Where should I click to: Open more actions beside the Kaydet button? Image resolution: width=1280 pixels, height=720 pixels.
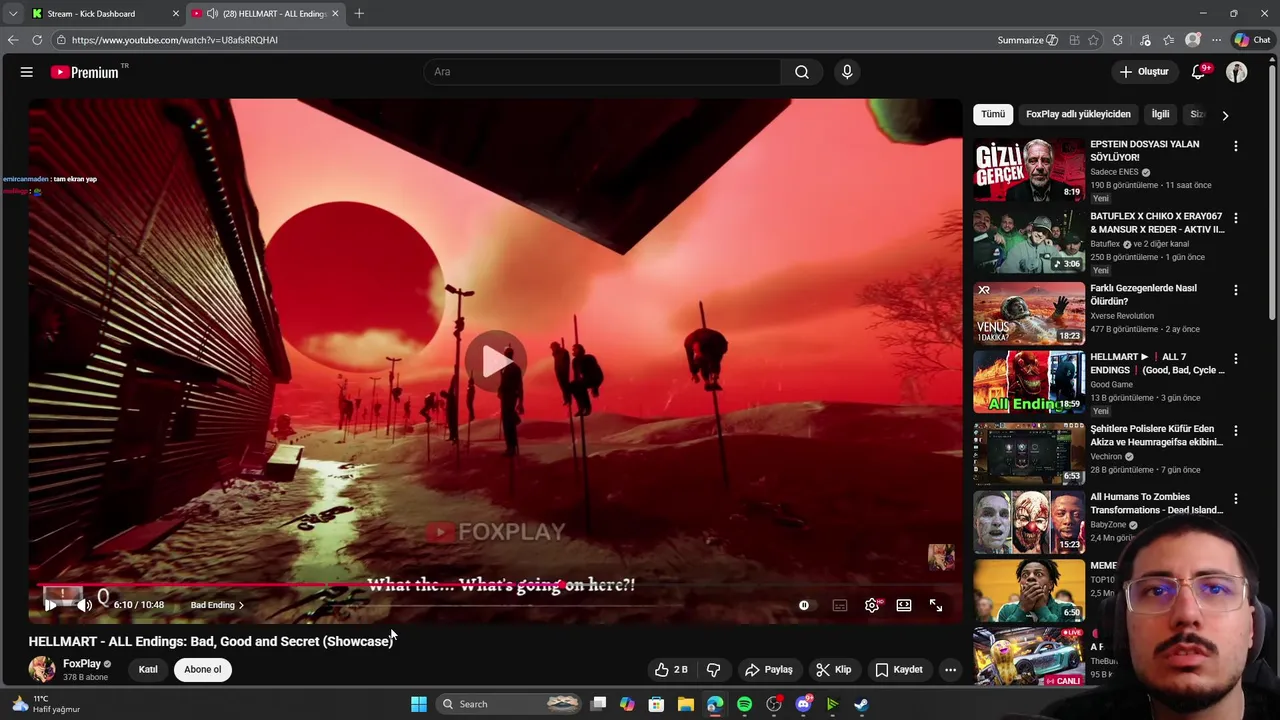(x=951, y=670)
